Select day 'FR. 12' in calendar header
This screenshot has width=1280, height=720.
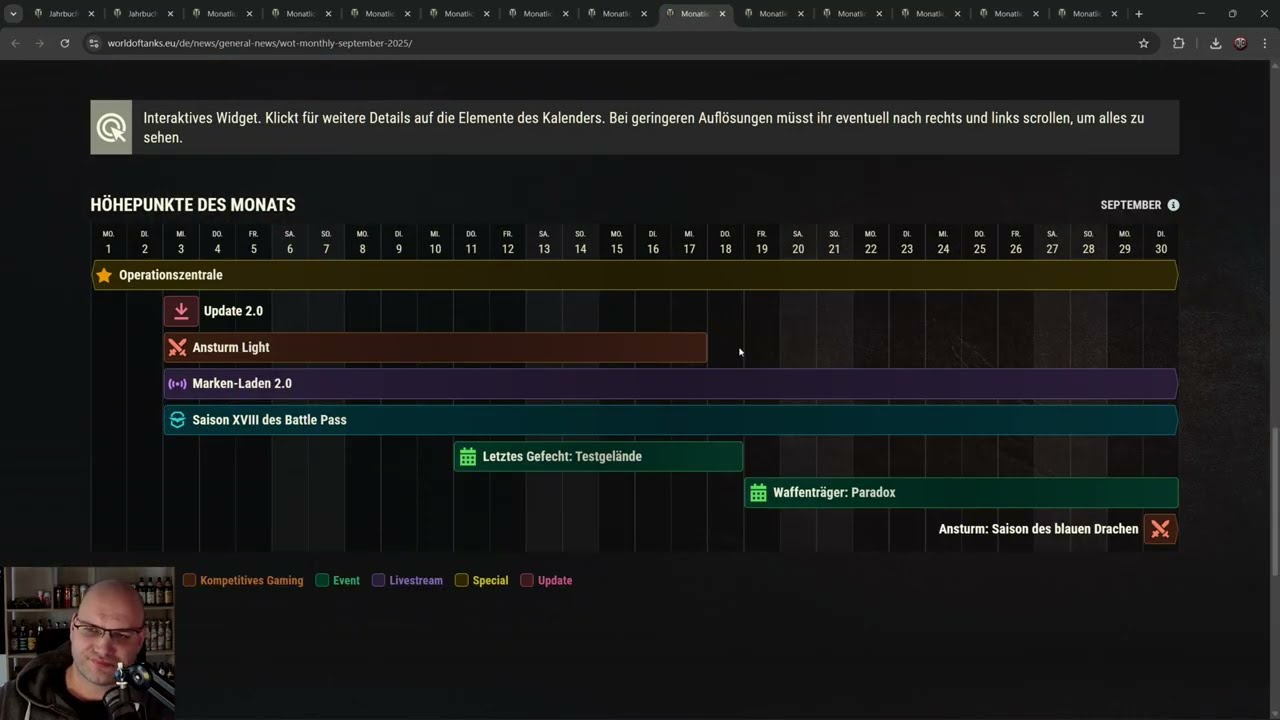(508, 242)
